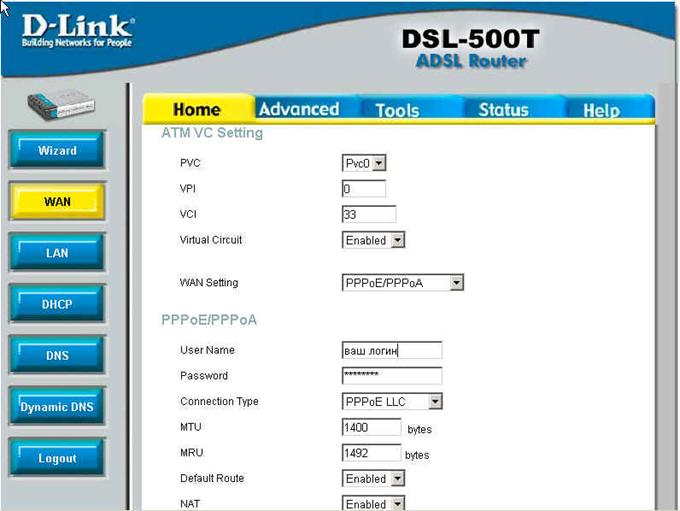680x511 pixels.
Task: Click the VCI input field with 33
Action: click(x=369, y=214)
